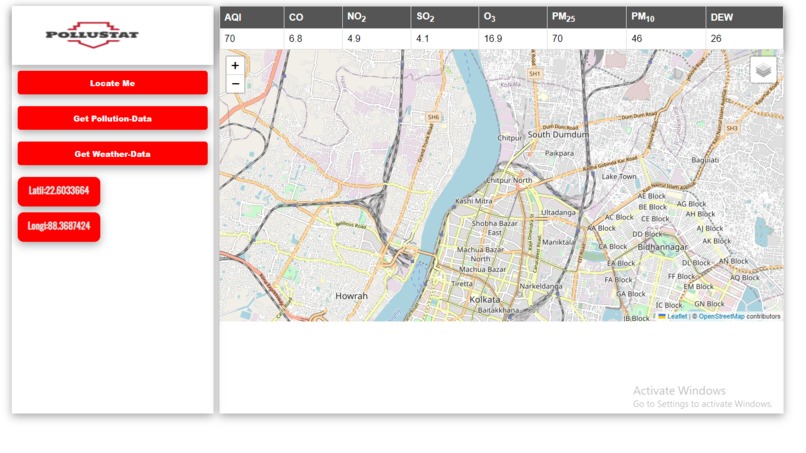The width and height of the screenshot is (806, 453).
Task: Click the Paikpara map label
Action: (559, 153)
